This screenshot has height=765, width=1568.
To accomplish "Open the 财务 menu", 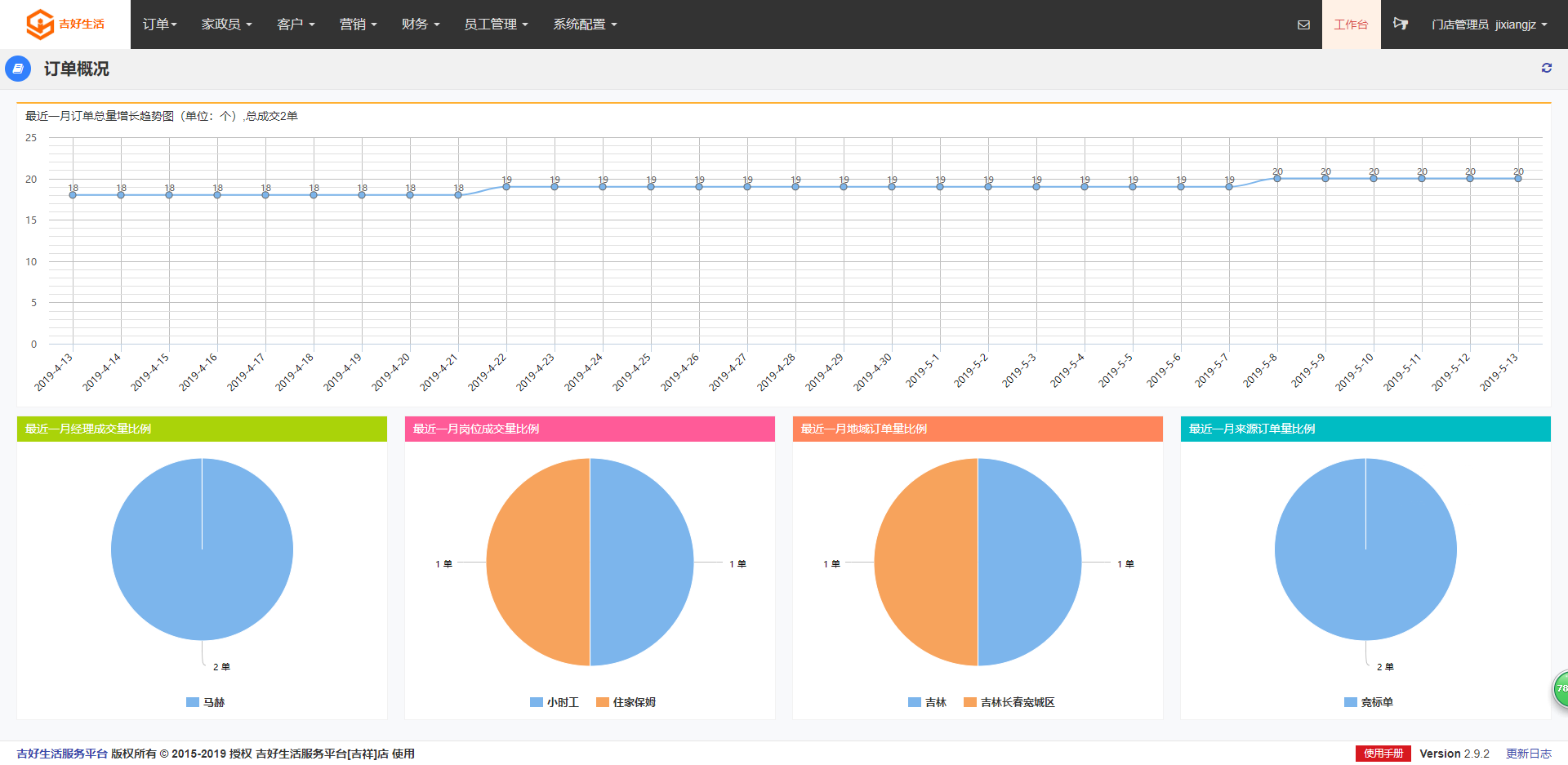I will click(421, 24).
